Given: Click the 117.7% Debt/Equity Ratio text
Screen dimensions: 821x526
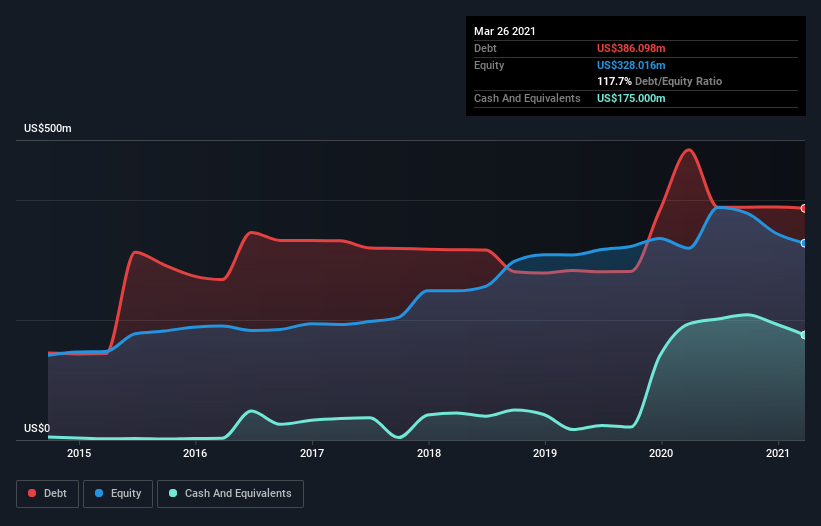Looking at the screenshot, I should click(x=659, y=81).
